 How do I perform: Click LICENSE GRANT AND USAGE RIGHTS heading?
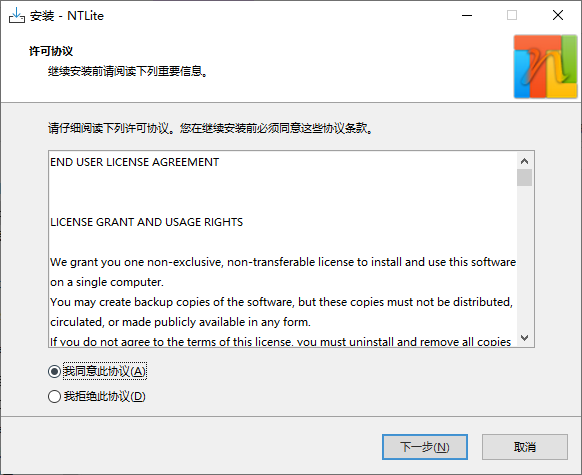pos(147,222)
